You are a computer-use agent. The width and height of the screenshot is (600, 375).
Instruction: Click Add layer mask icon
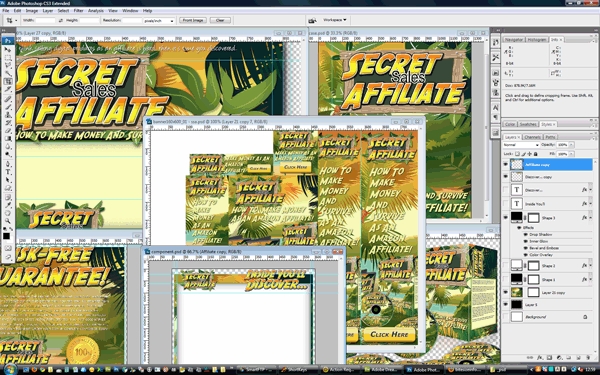coord(549,357)
